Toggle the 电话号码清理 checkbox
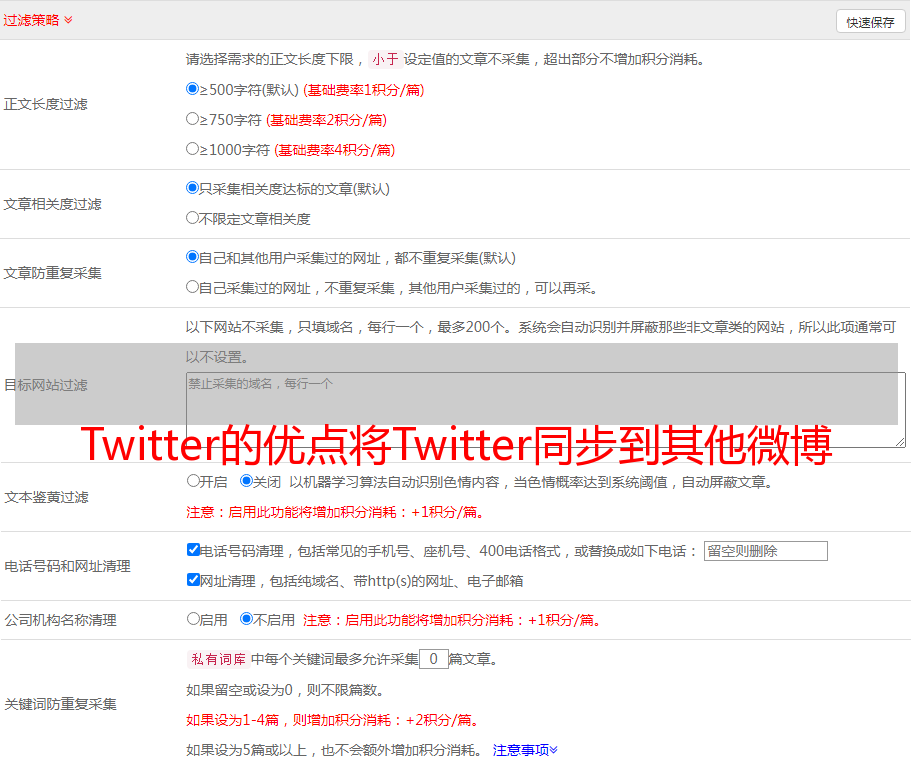Screen dimensions: 912x768 click(x=193, y=550)
